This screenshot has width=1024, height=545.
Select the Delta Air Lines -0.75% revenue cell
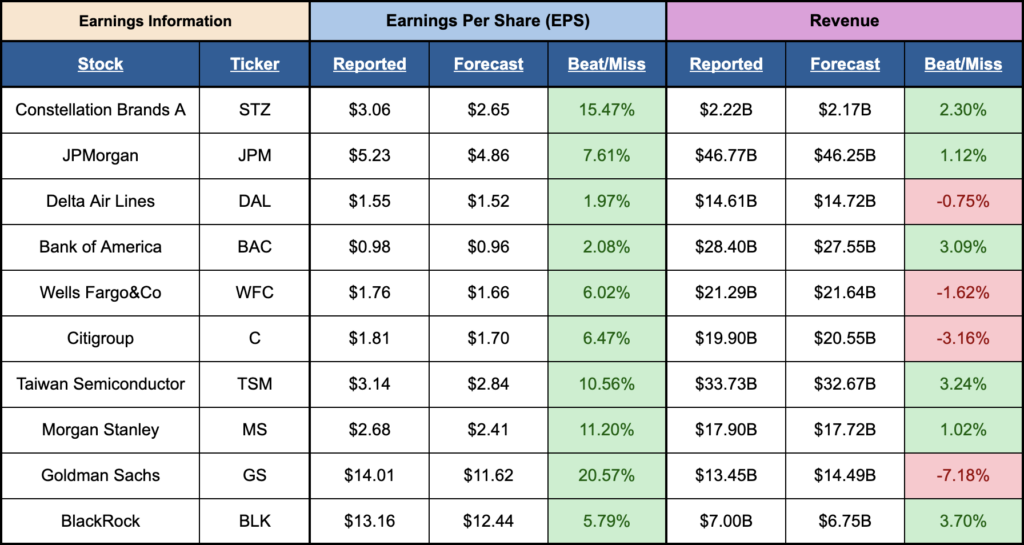964,201
